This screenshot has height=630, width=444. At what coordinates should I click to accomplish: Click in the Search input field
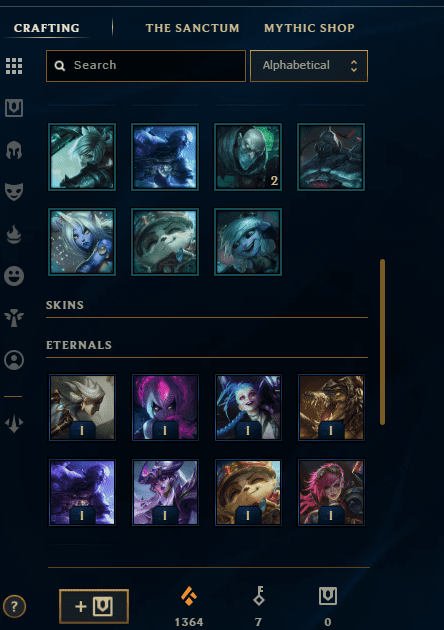pos(146,66)
